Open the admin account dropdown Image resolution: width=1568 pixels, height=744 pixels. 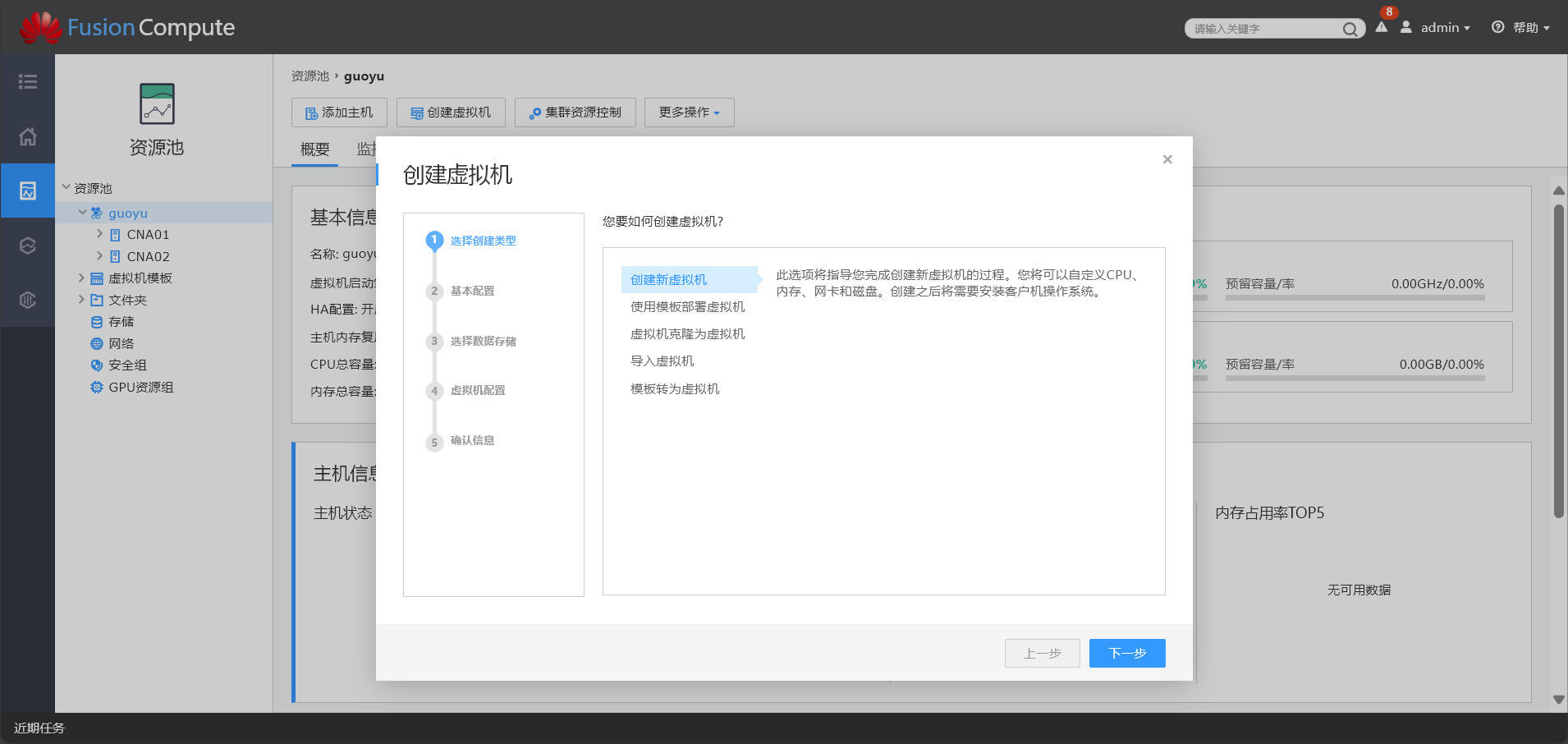(1445, 27)
